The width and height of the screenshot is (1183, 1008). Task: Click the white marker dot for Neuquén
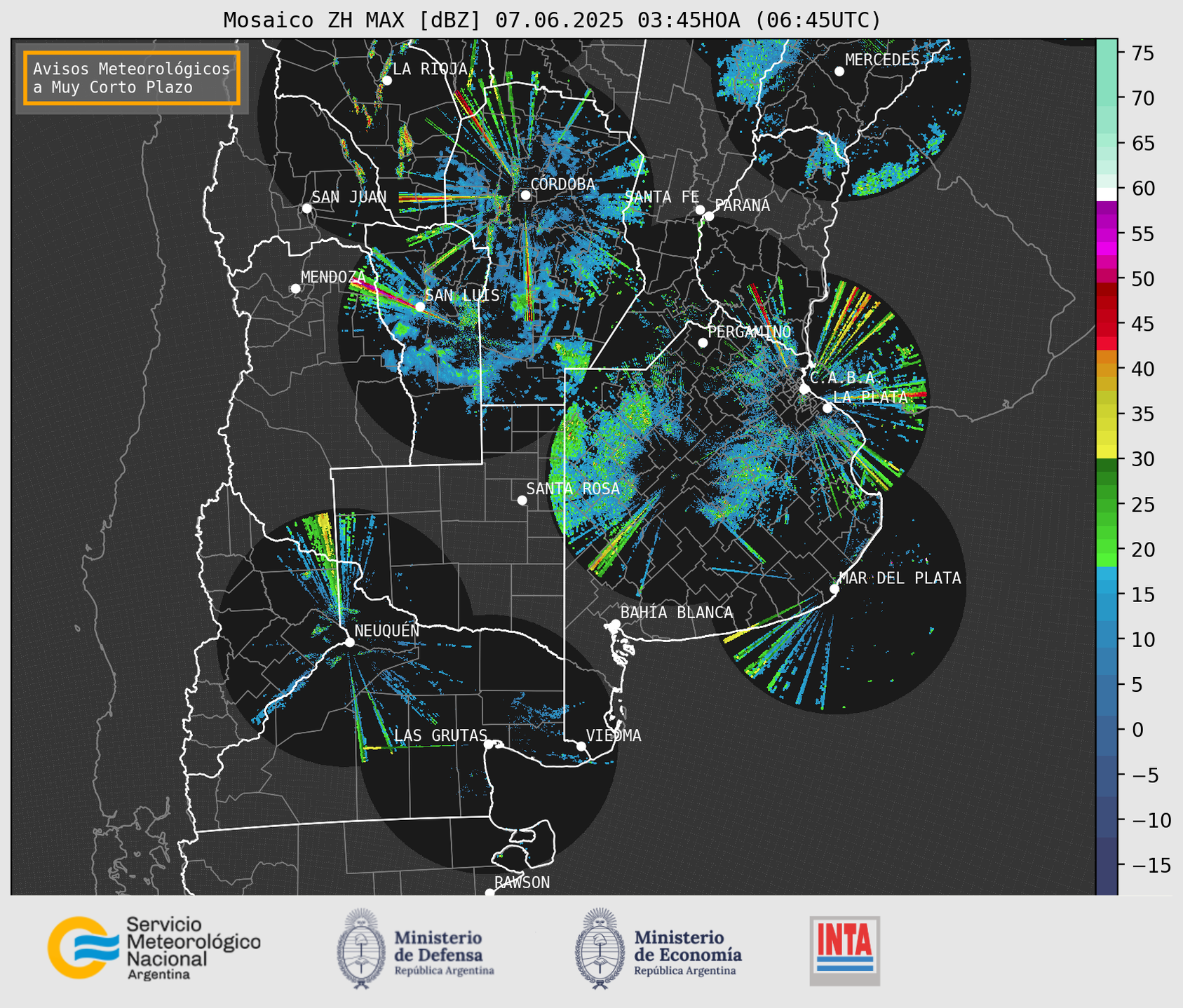[349, 642]
